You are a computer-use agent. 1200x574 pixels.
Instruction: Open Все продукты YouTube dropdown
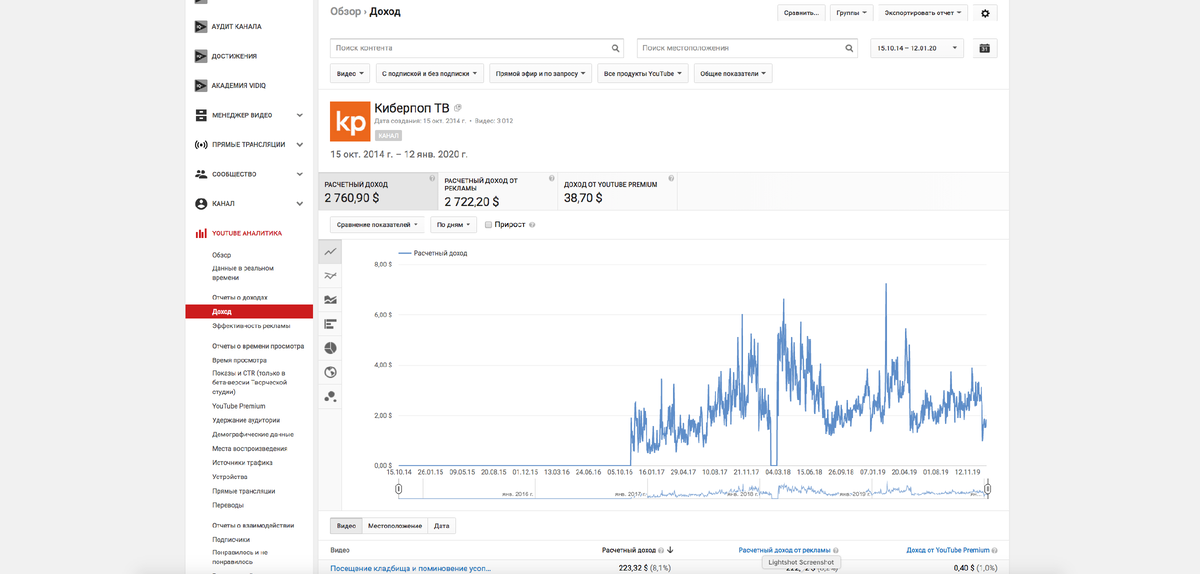pos(641,74)
